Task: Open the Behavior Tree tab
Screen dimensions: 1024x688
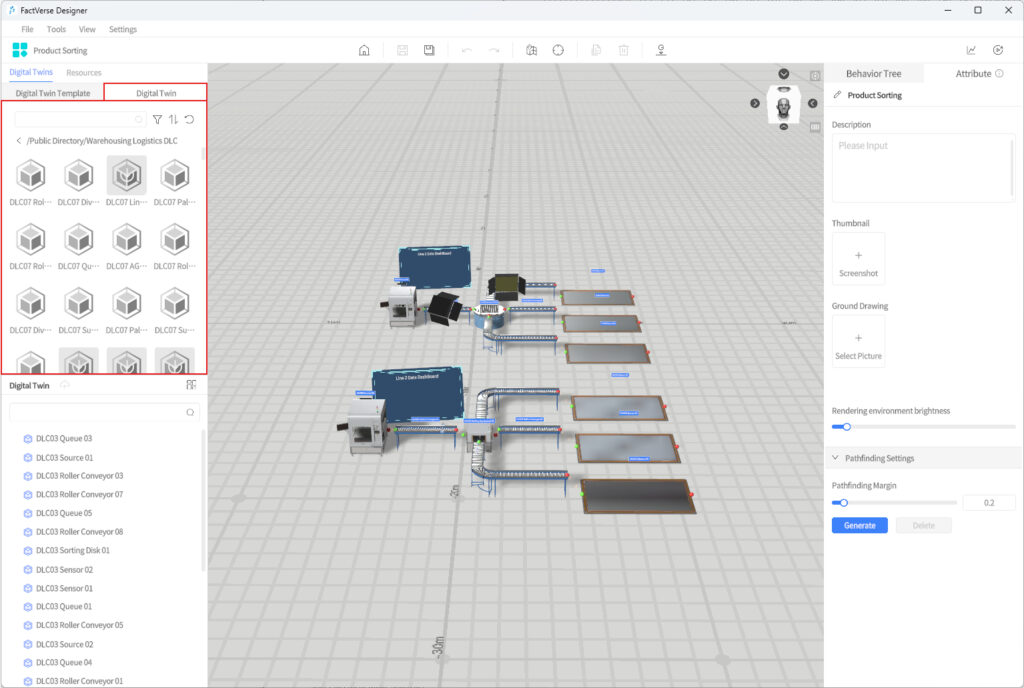Action: click(874, 74)
